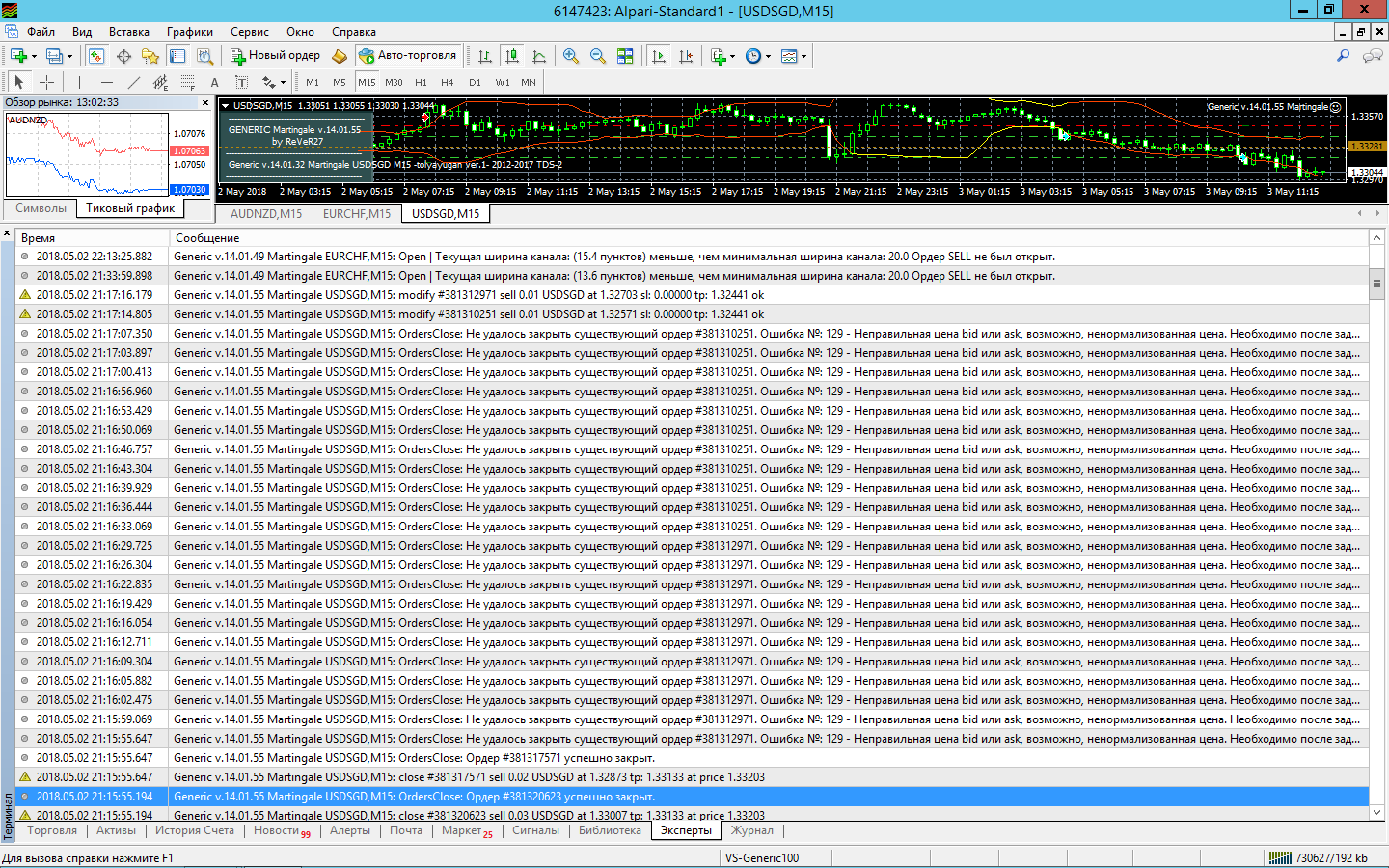
Task: Sort log by the Время column
Action: tap(93, 237)
